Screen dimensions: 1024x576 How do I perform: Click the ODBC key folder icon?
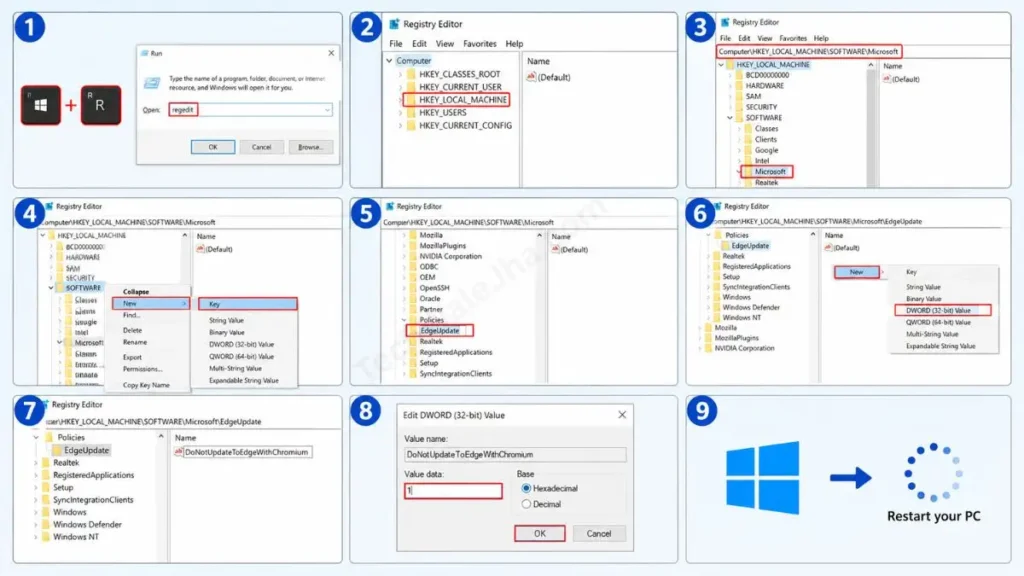[x=412, y=266]
